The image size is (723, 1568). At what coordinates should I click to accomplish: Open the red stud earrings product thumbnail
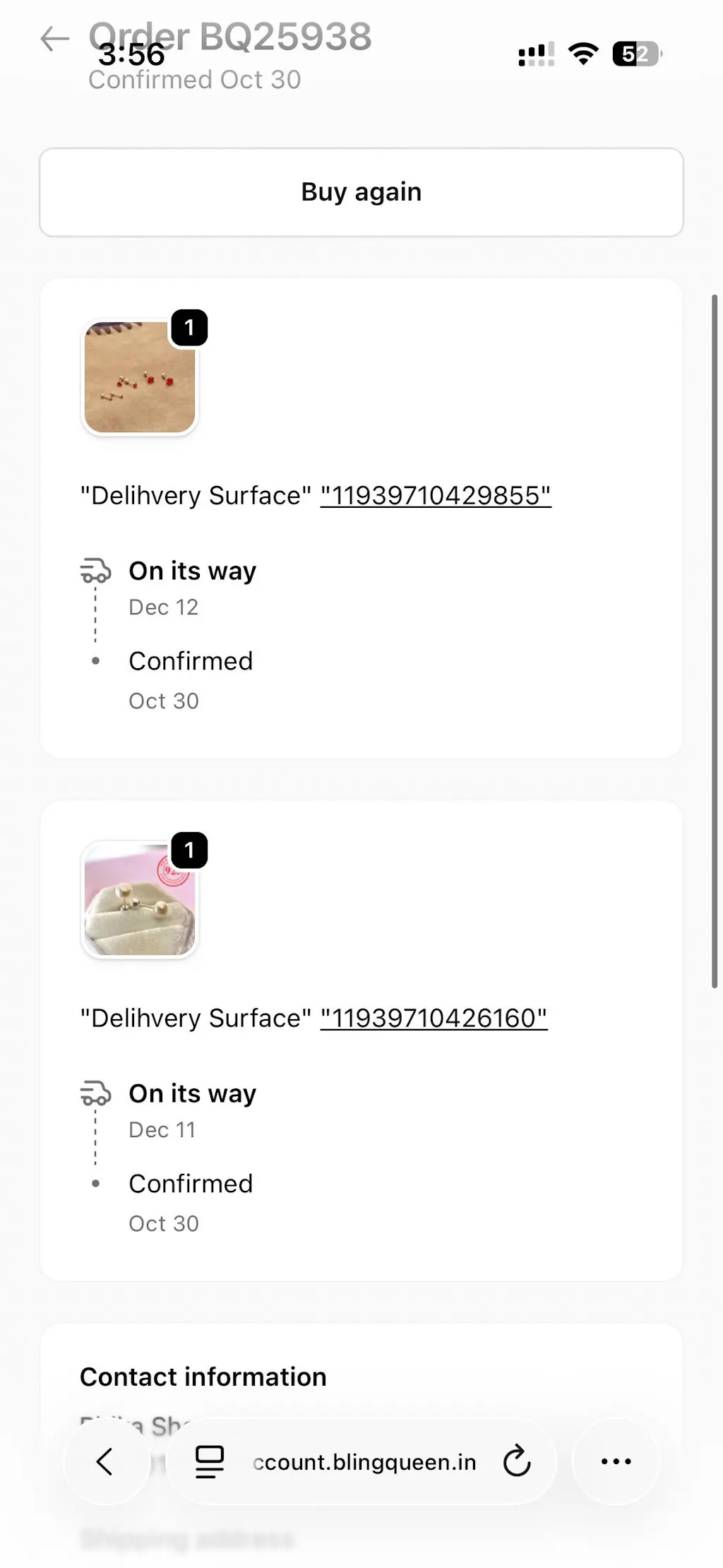click(139, 377)
